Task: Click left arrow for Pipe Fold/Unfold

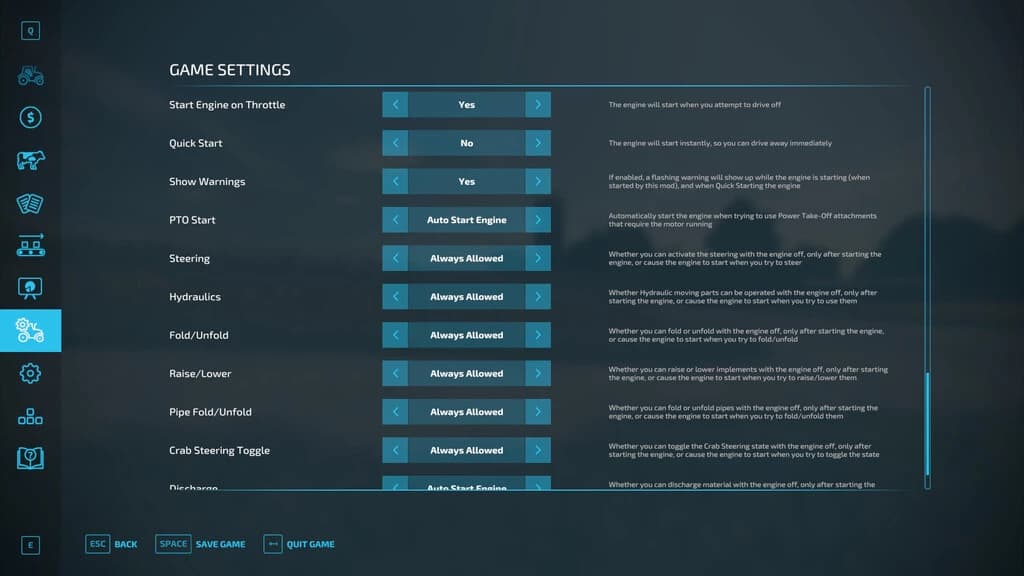Action: 395,412
